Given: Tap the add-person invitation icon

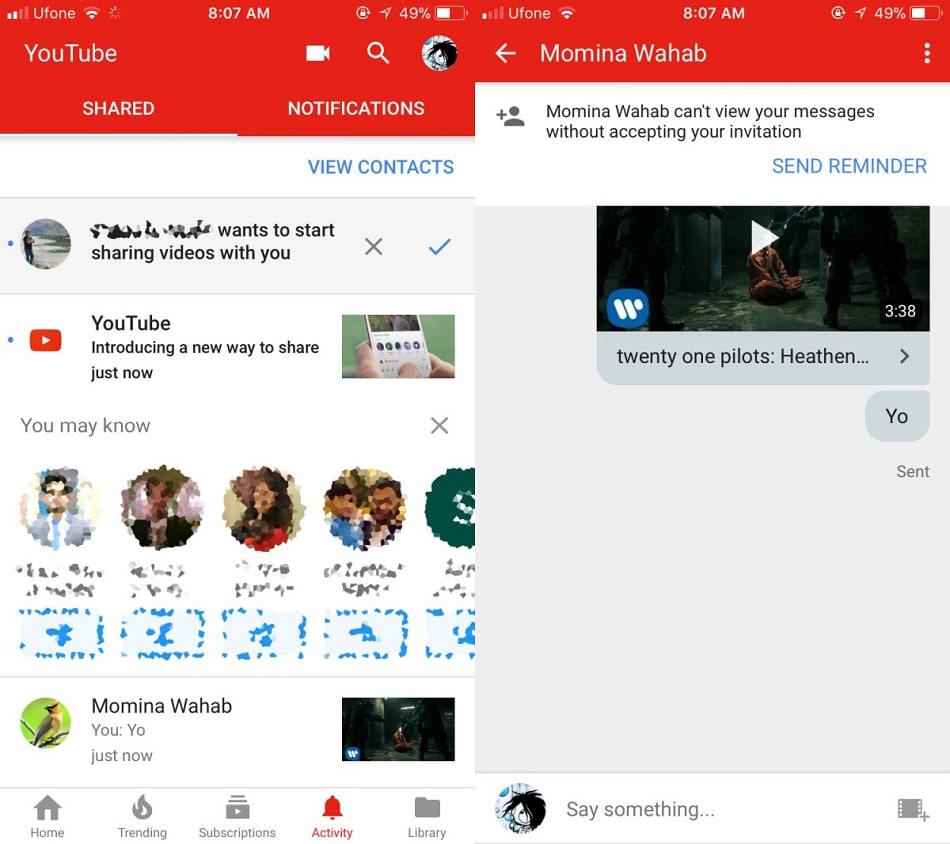Looking at the screenshot, I should click(510, 116).
